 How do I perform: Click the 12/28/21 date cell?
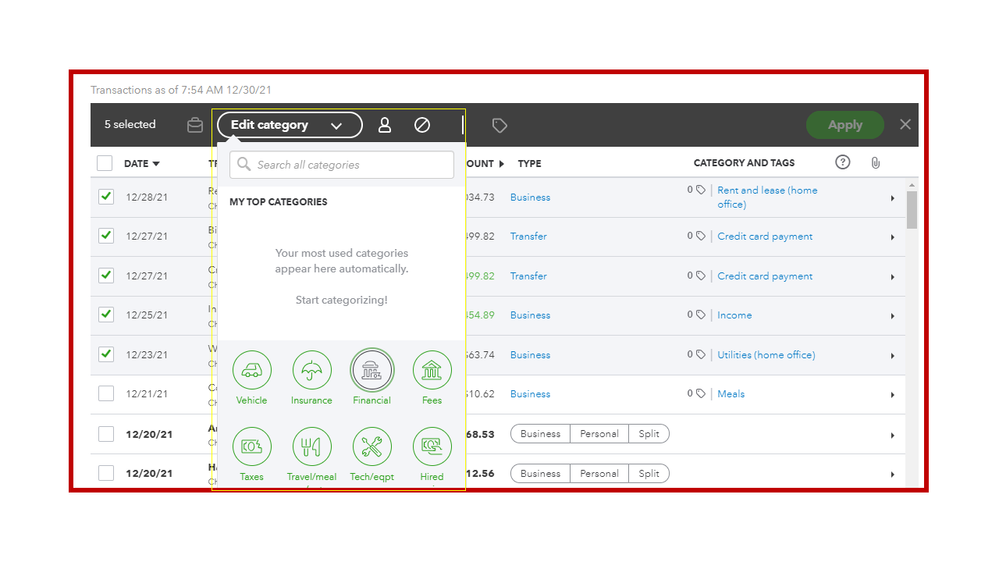pyautogui.click(x=147, y=197)
